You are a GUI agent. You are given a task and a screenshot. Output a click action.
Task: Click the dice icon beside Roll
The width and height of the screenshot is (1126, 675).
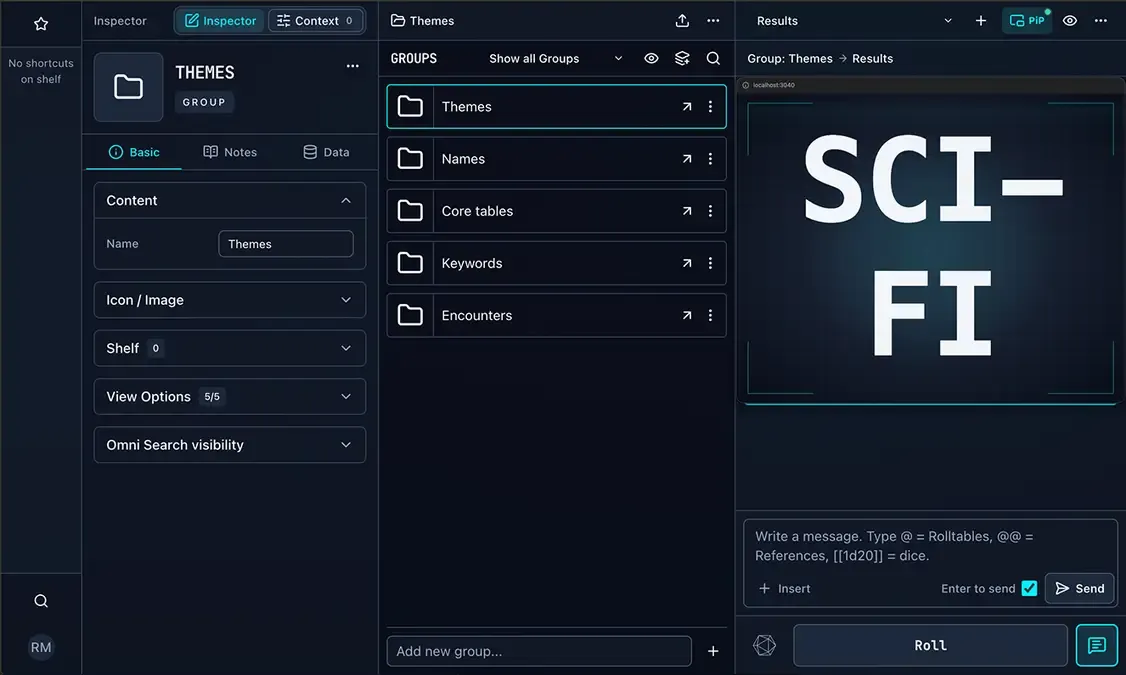point(765,646)
